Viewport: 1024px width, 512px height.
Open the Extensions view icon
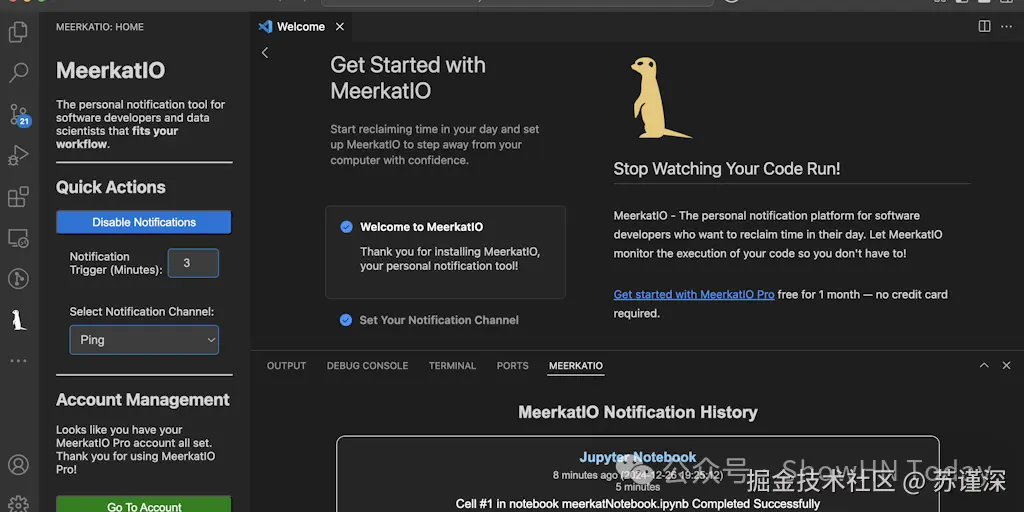[x=18, y=197]
